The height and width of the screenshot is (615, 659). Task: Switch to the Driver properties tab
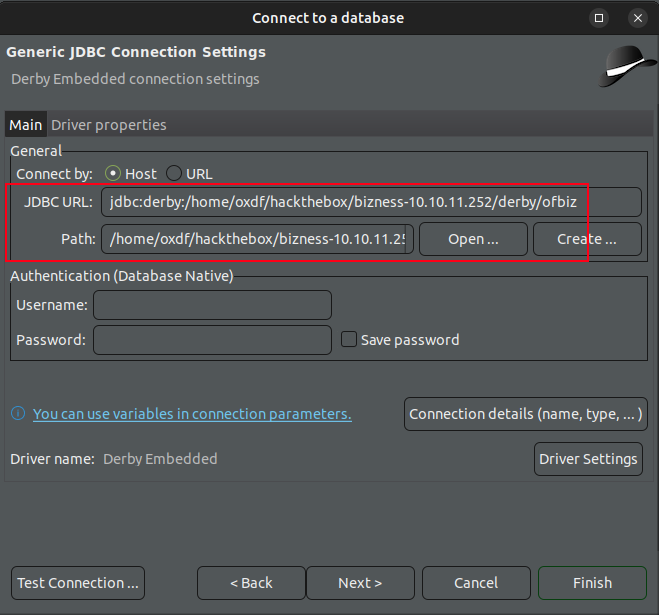(x=109, y=125)
